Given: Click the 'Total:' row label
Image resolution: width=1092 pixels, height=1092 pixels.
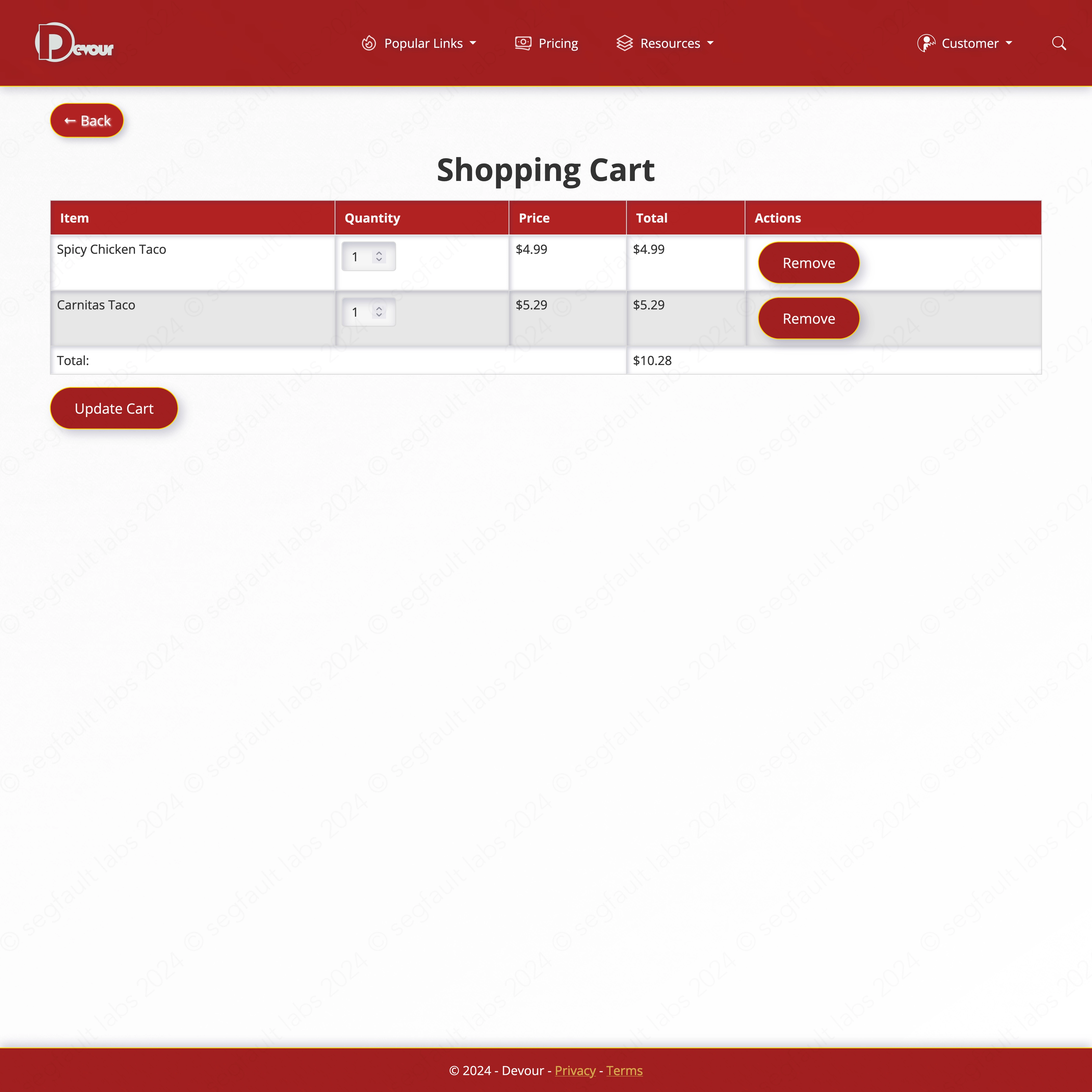Looking at the screenshot, I should click(x=73, y=361).
